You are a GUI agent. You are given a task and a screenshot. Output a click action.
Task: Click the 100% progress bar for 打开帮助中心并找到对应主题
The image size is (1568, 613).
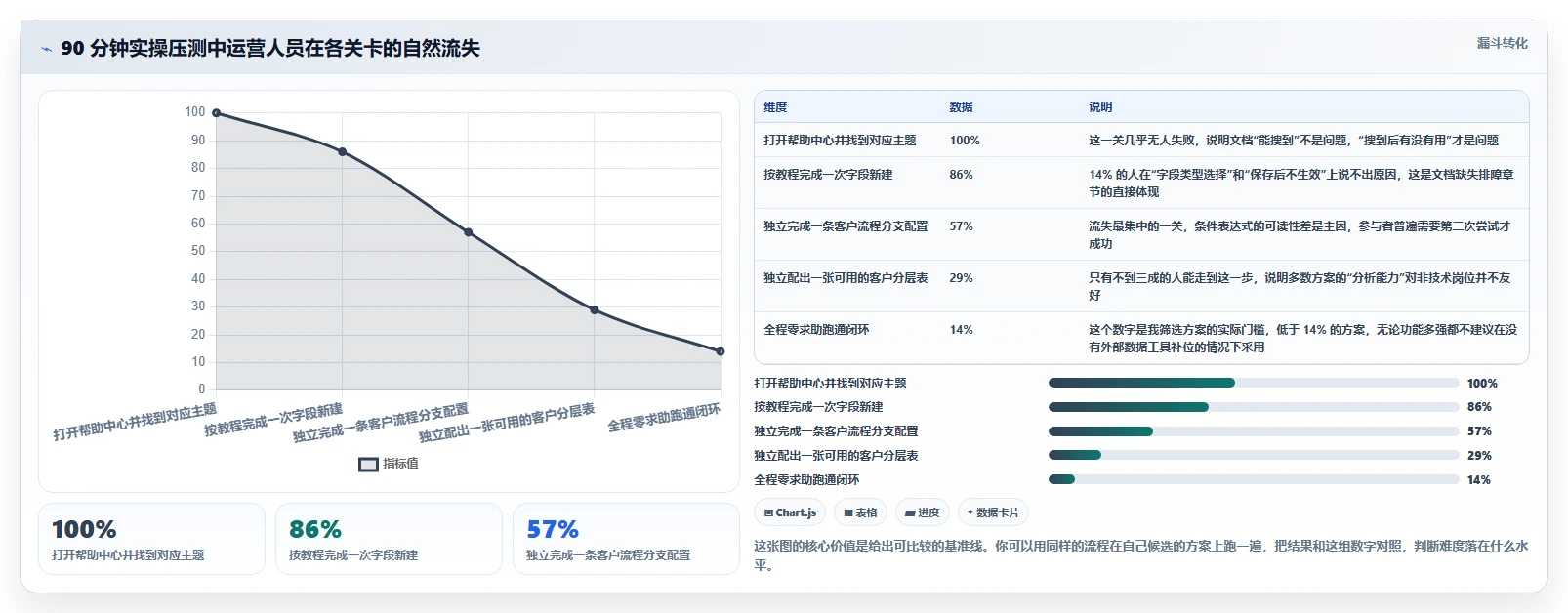click(1254, 383)
